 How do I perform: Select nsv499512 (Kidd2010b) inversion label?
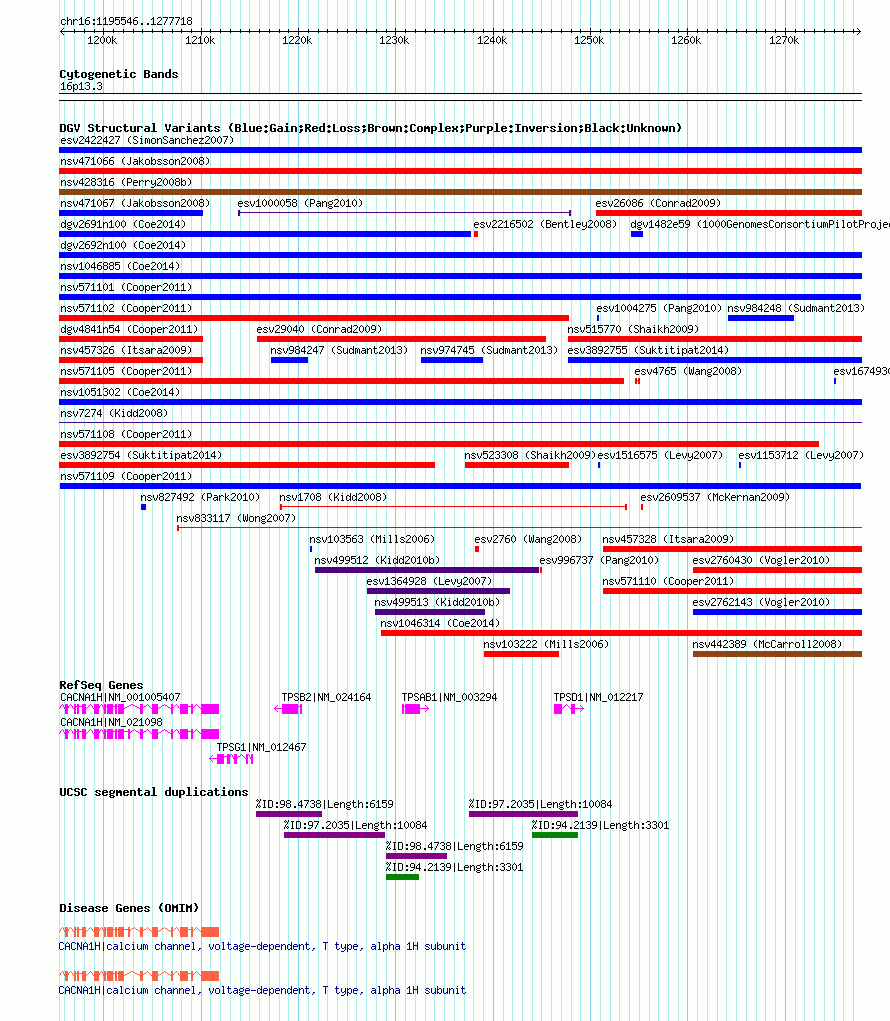click(377, 559)
